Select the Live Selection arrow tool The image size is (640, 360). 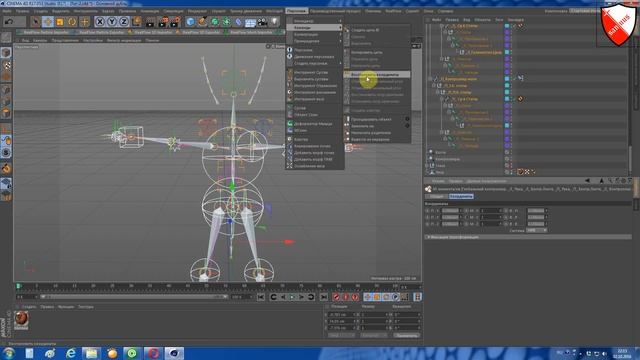(36, 21)
